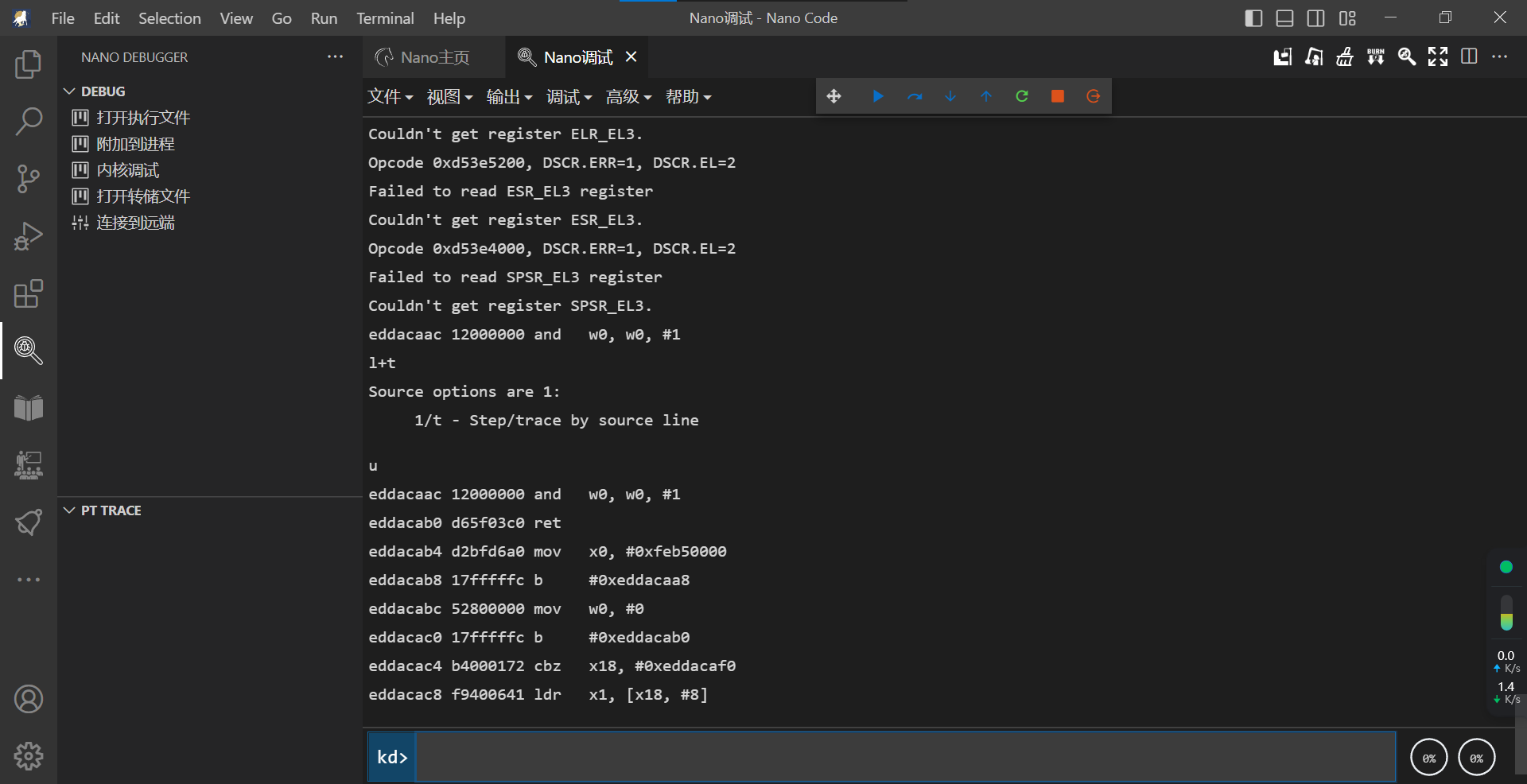The height and width of the screenshot is (784, 1527).
Task: Open Extensions view
Action: point(29,293)
